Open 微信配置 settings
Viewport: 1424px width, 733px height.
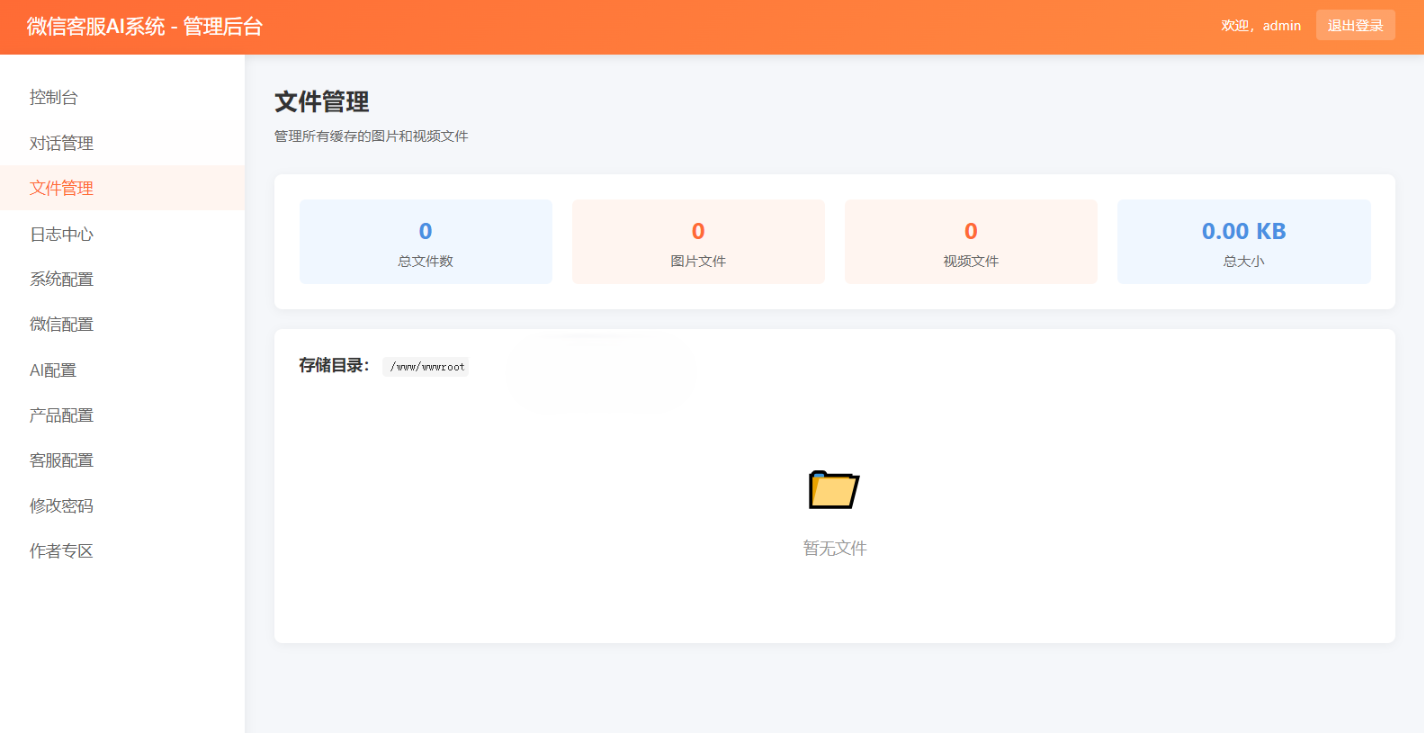61,324
